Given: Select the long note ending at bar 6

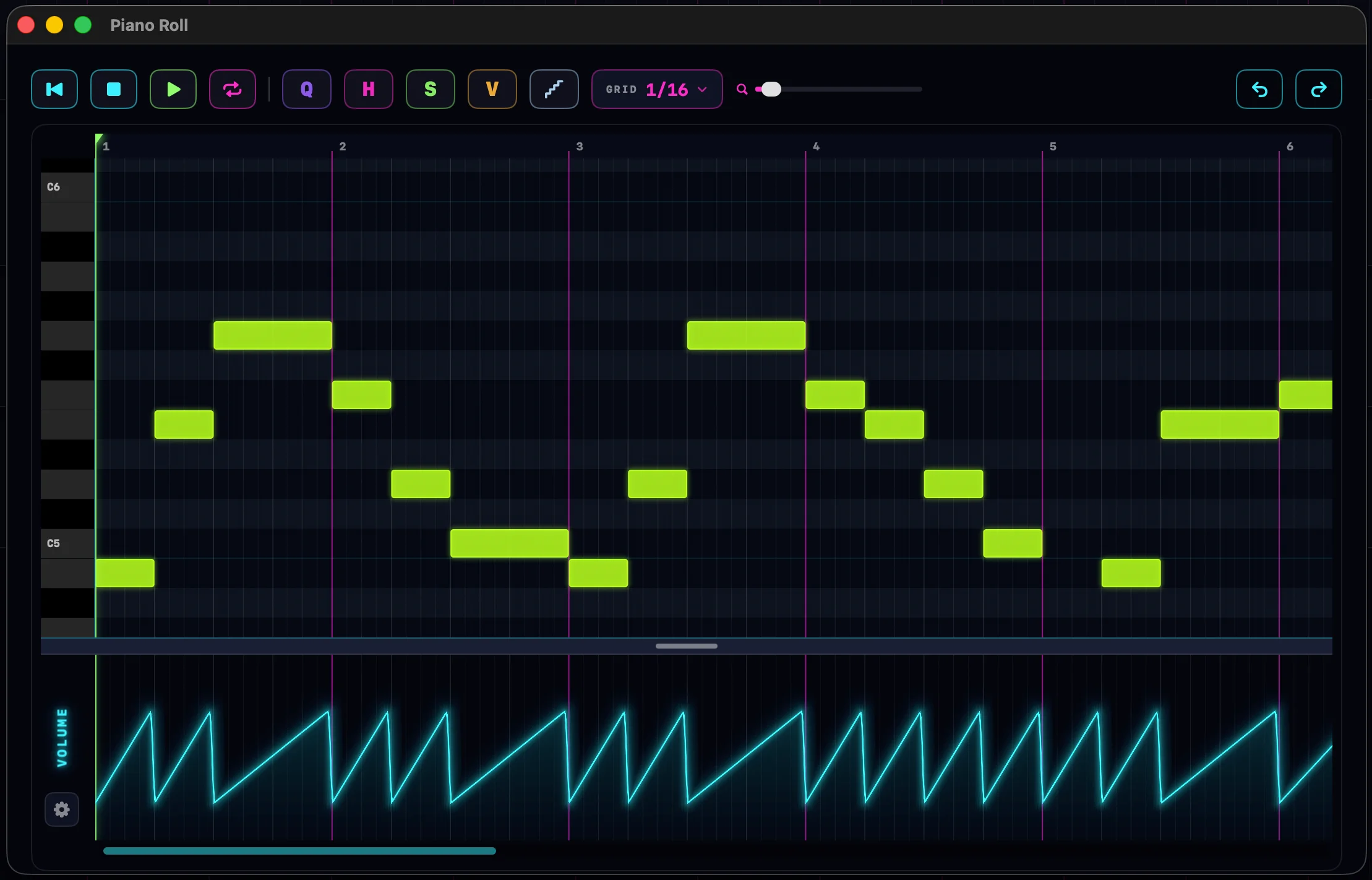Looking at the screenshot, I should pyautogui.click(x=1220, y=425).
